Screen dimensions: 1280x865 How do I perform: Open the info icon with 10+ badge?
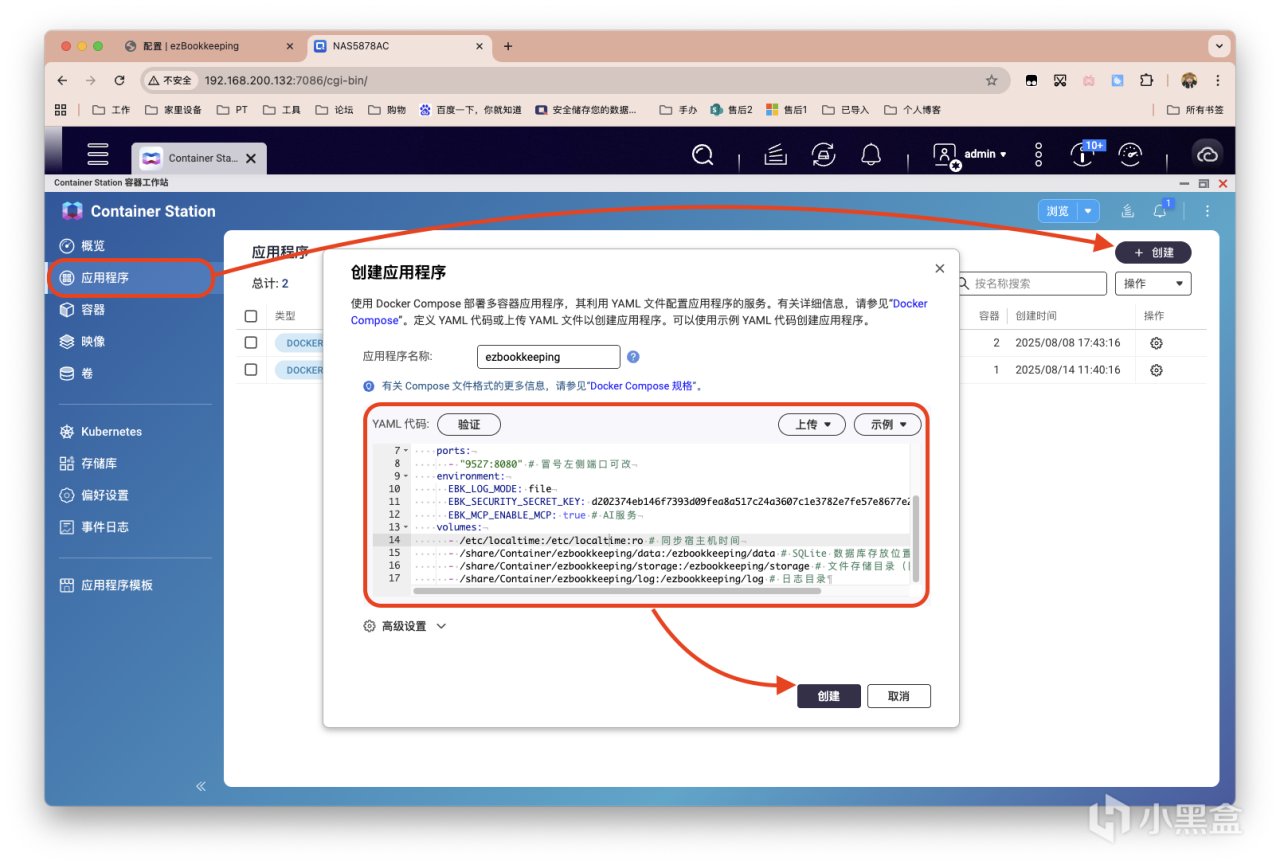click(1084, 154)
